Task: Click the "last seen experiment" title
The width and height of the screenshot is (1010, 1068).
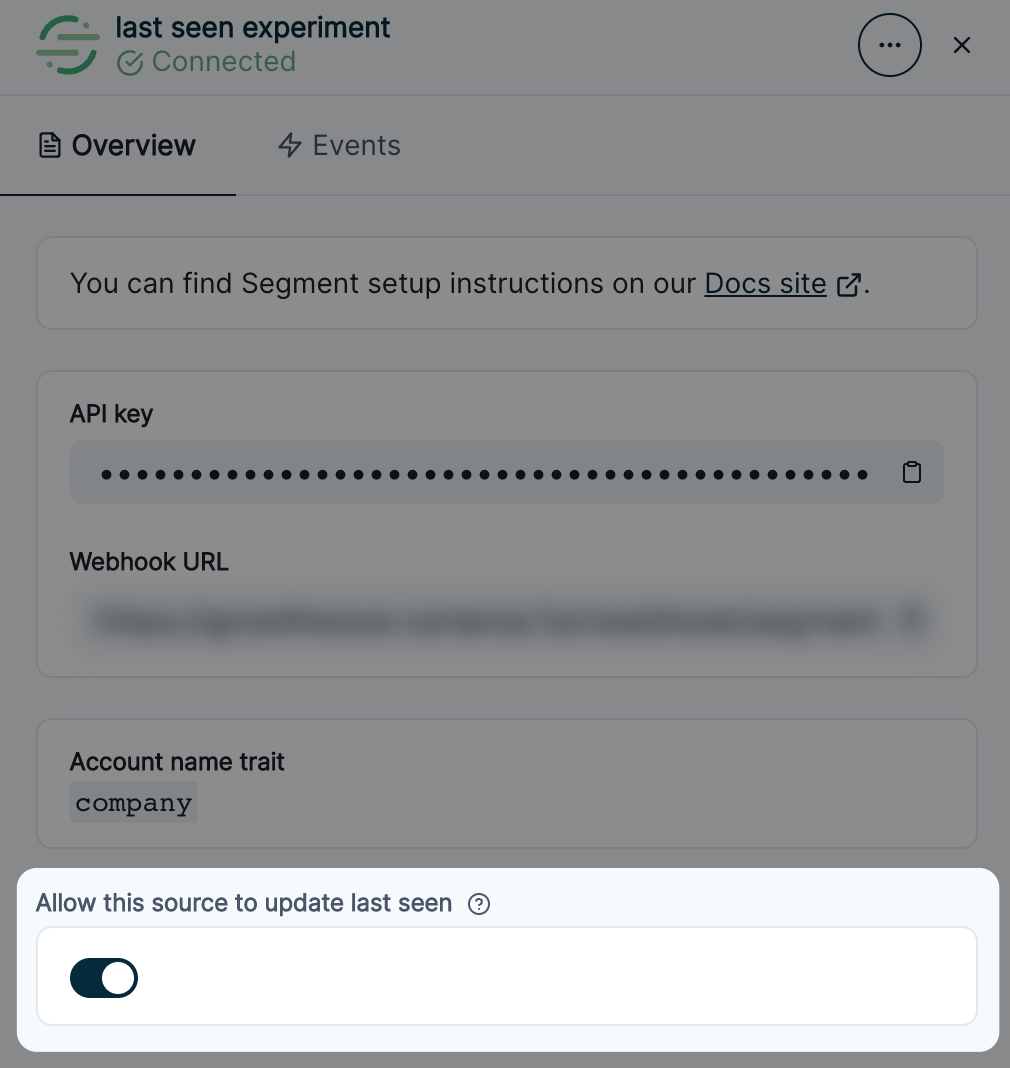Action: click(x=253, y=28)
